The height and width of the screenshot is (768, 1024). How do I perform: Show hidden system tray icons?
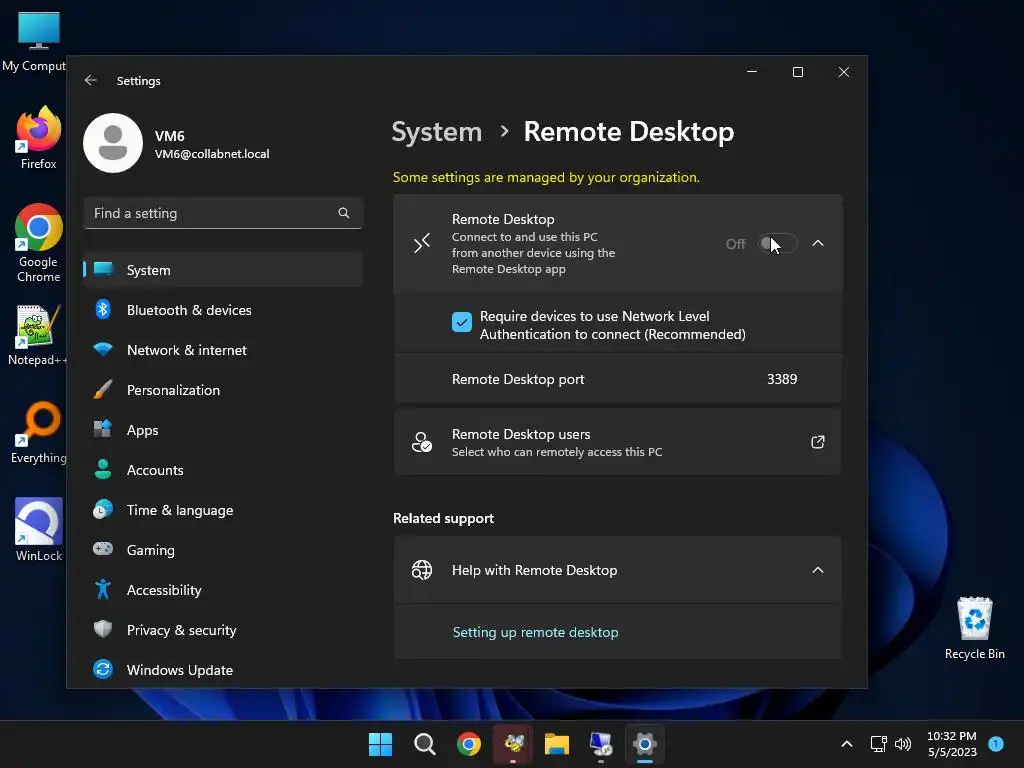[x=846, y=744]
